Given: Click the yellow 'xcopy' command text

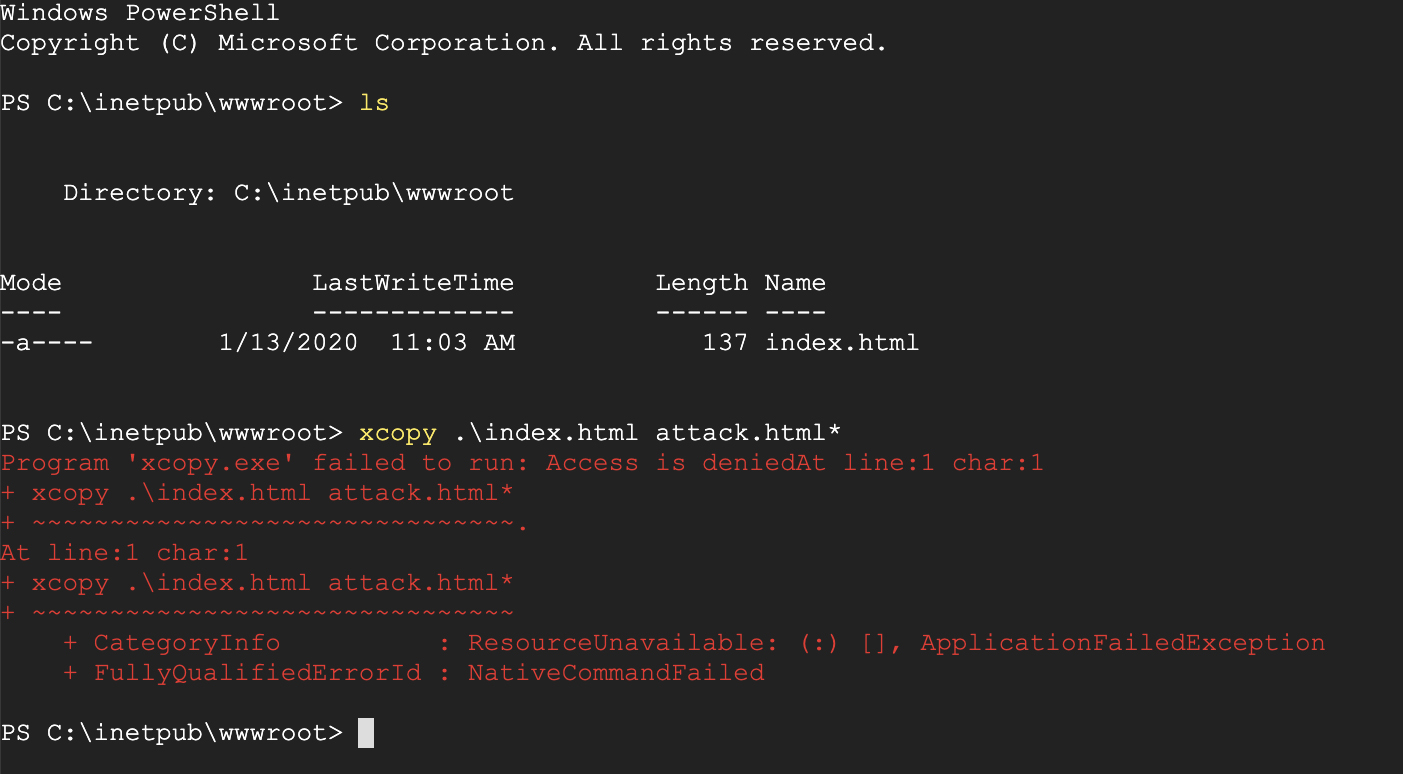Looking at the screenshot, I should [398, 433].
